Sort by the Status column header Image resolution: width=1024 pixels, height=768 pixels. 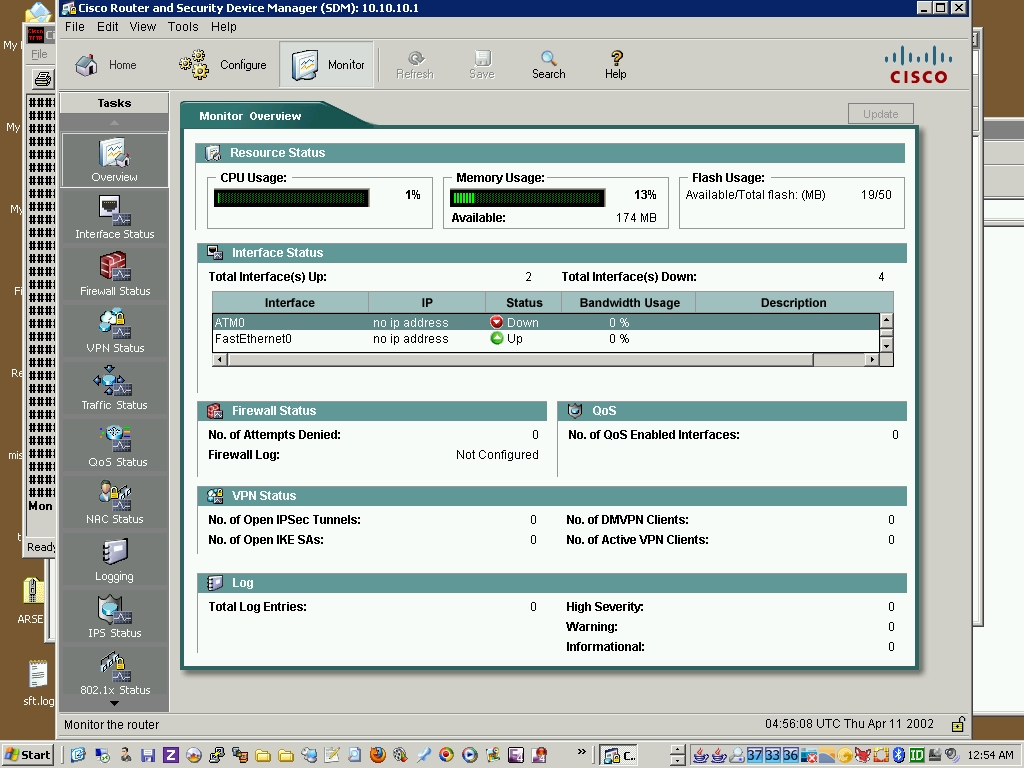pos(524,302)
